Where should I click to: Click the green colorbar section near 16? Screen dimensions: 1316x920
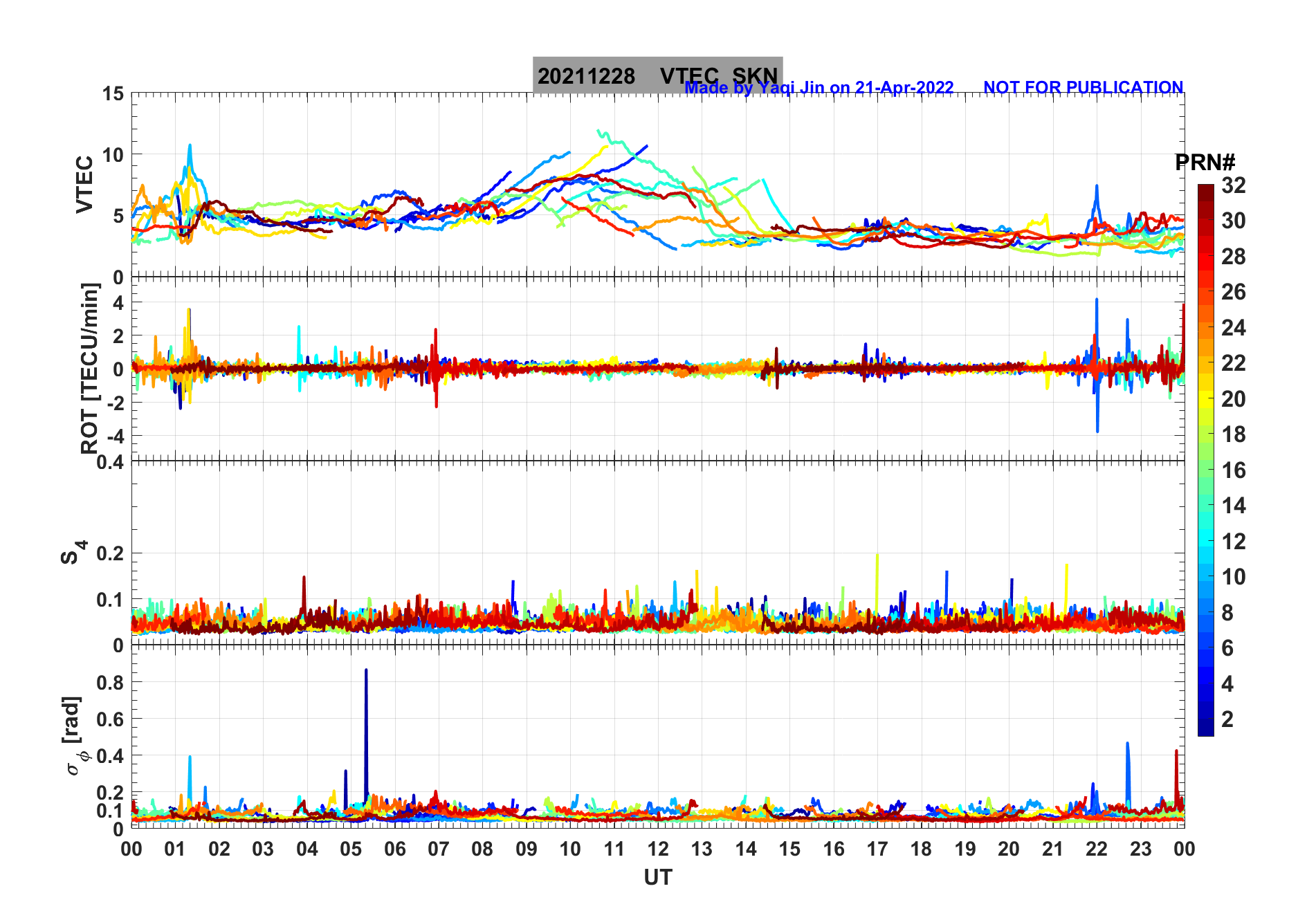(1205, 470)
